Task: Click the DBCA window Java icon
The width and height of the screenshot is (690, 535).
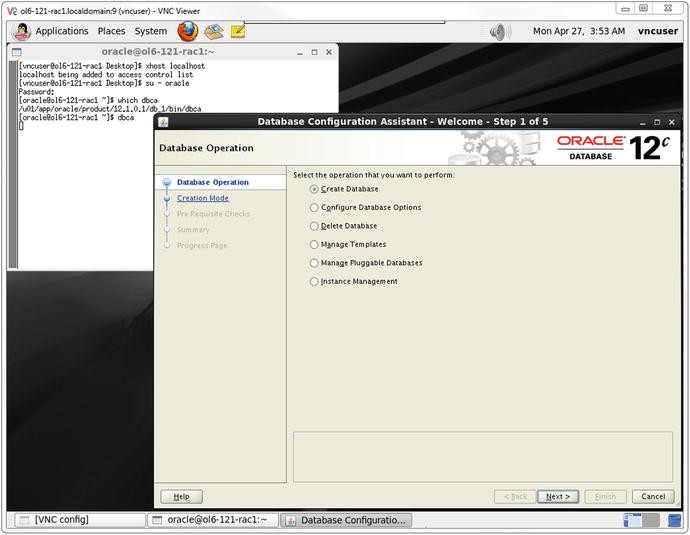Action: (163, 122)
